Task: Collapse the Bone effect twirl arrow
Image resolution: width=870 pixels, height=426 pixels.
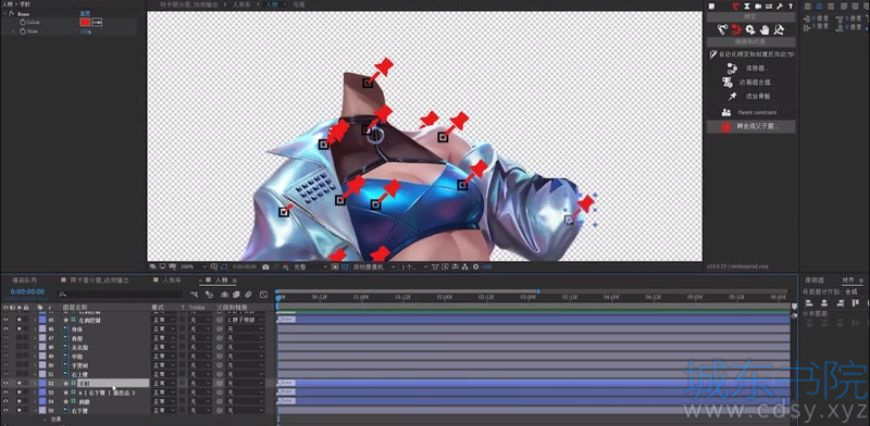Action: [x=4, y=13]
